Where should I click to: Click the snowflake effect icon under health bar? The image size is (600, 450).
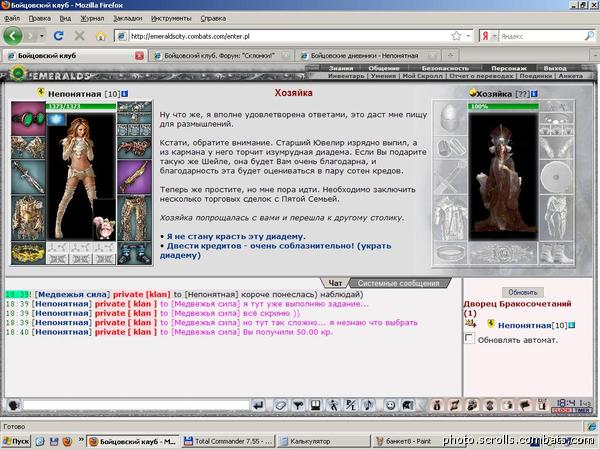[56, 119]
